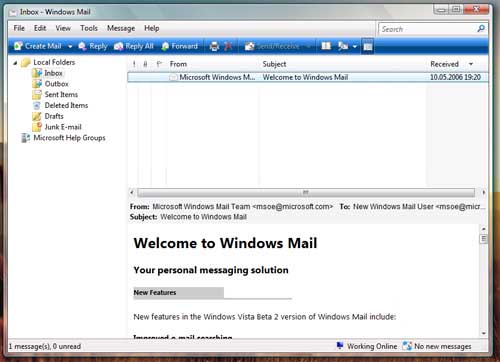The height and width of the screenshot is (362, 500).
Task: Open the View menu
Action: 63,28
